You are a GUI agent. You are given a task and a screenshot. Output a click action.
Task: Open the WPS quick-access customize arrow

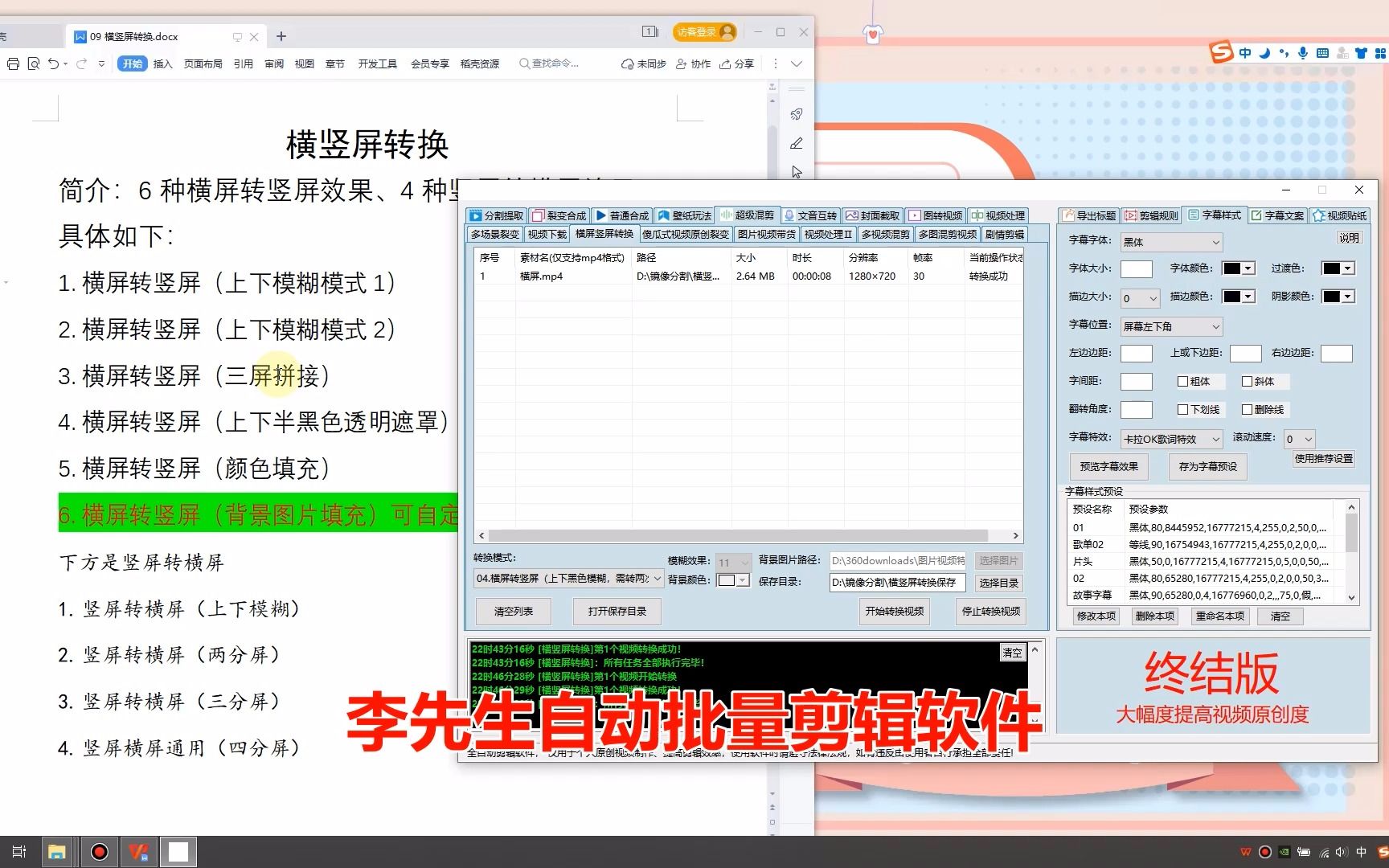pyautogui.click(x=101, y=63)
